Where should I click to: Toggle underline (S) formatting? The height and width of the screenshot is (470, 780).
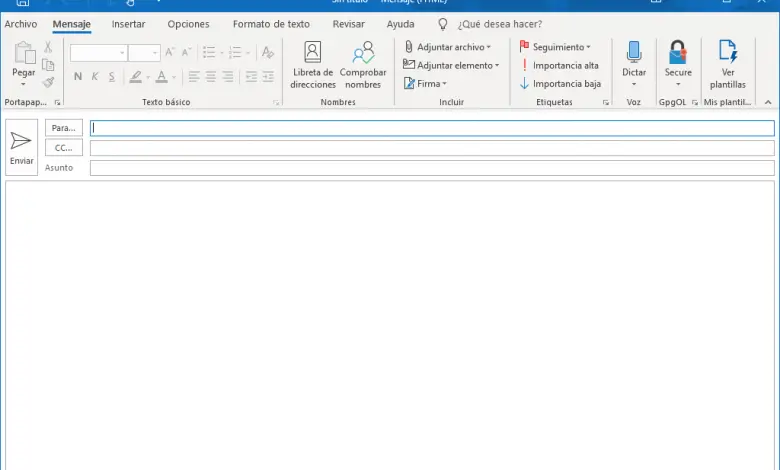[x=111, y=77]
